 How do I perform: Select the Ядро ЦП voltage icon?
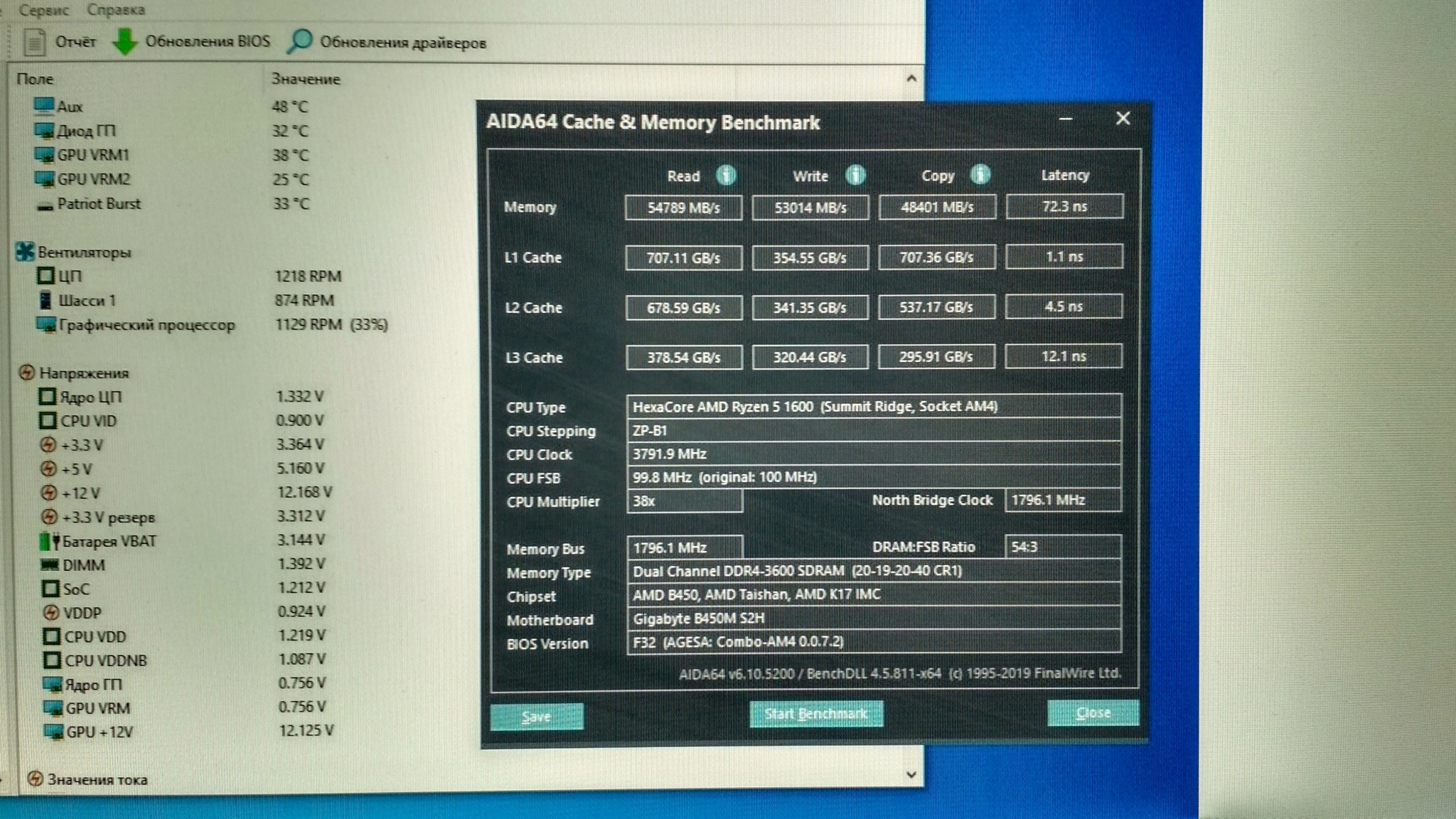(47, 397)
